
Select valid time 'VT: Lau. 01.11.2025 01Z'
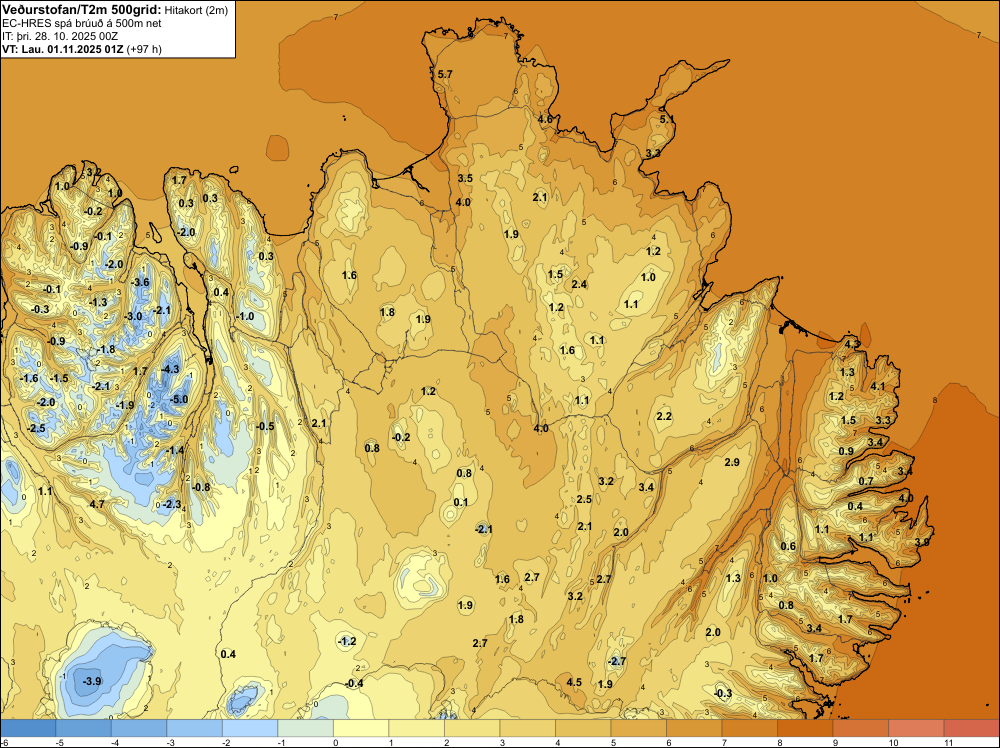coord(63,49)
